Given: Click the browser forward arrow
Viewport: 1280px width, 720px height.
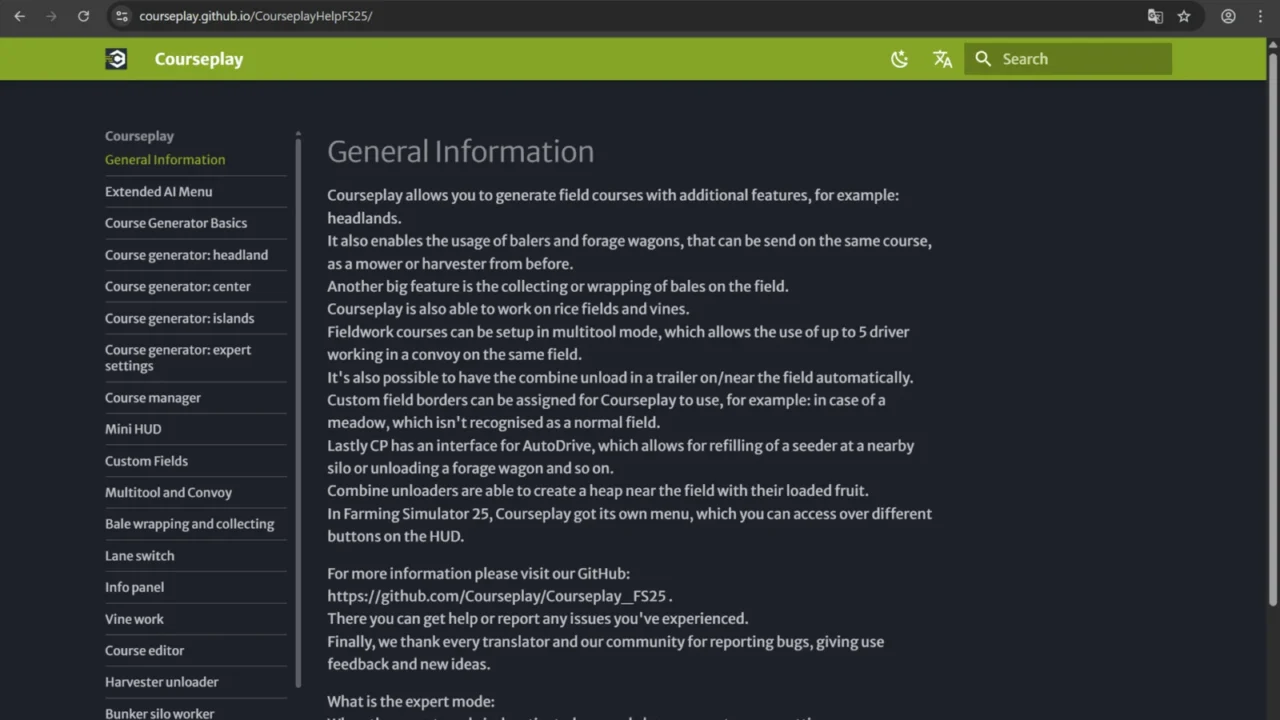Looking at the screenshot, I should (51, 16).
